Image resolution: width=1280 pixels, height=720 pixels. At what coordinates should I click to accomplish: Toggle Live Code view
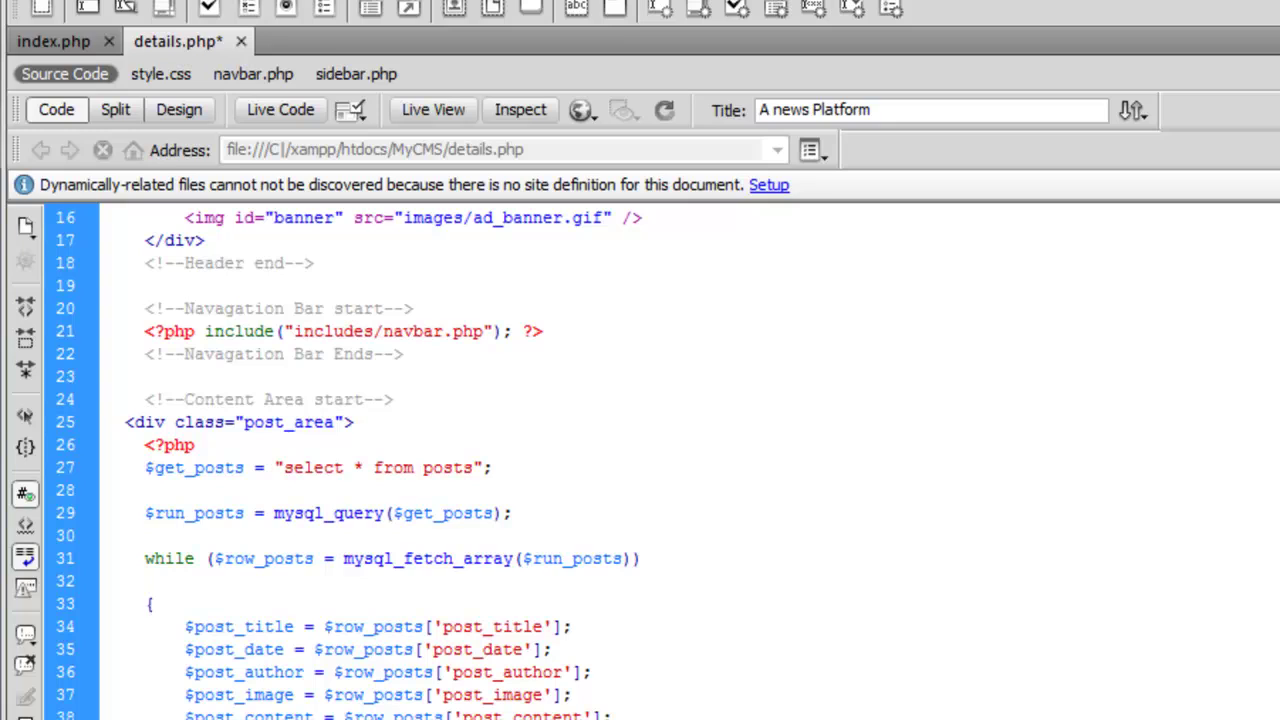(280, 110)
